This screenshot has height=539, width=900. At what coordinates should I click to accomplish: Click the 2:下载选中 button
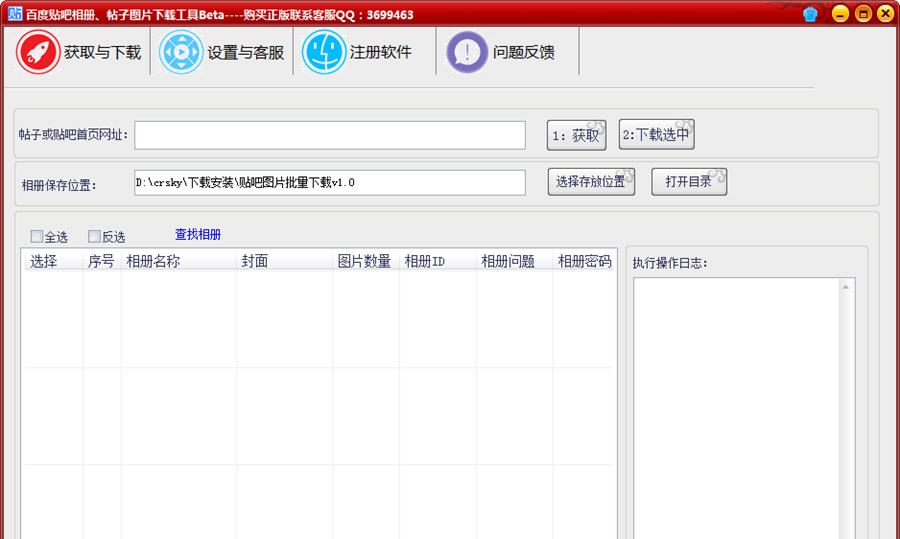click(657, 135)
